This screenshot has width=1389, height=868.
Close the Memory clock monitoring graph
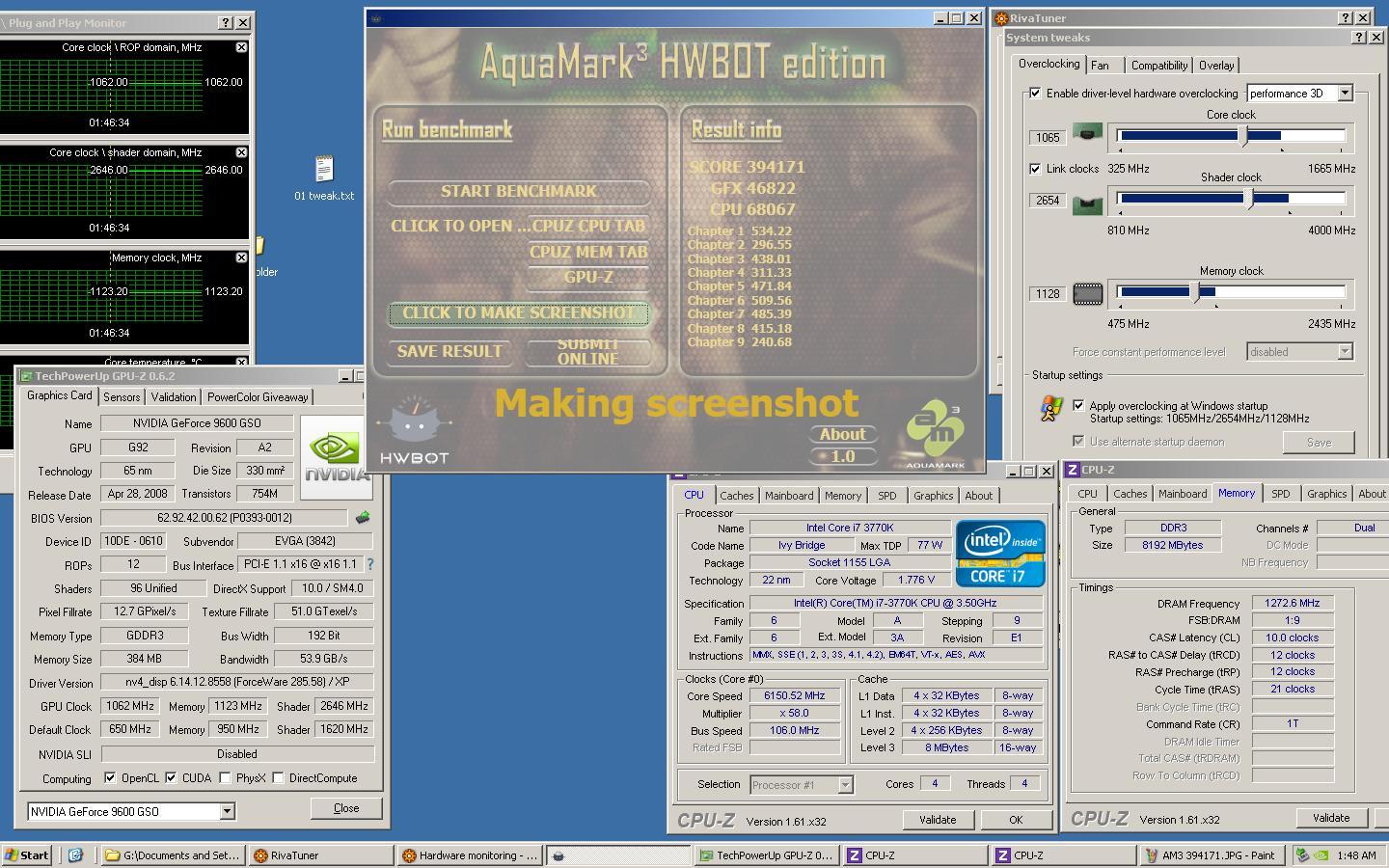tap(242, 258)
